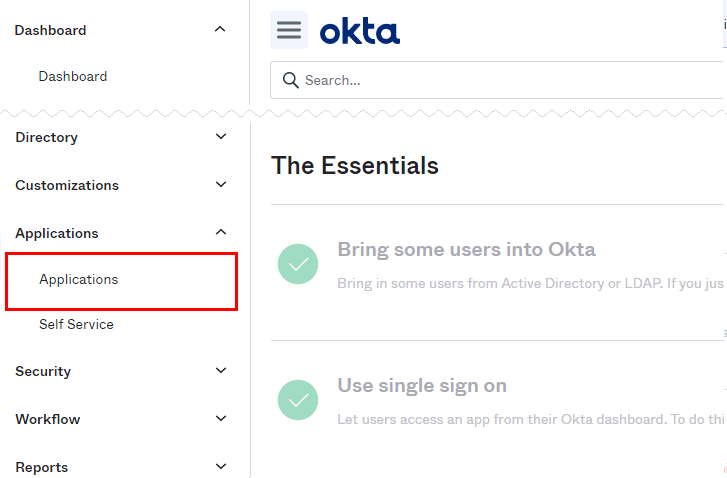This screenshot has height=478, width=727.
Task: Select the Security menu heading
Action: pyautogui.click(x=43, y=371)
